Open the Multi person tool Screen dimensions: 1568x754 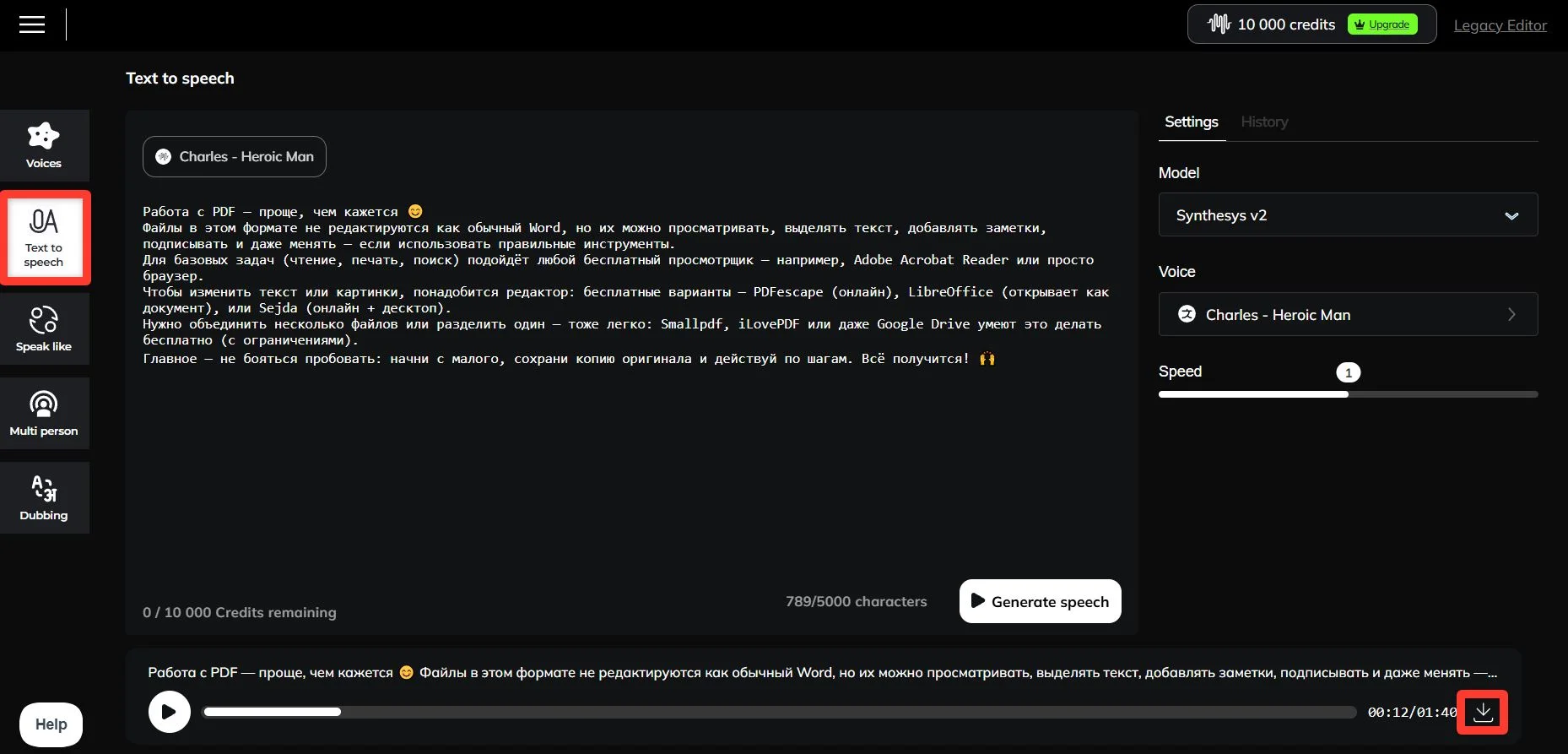click(44, 413)
